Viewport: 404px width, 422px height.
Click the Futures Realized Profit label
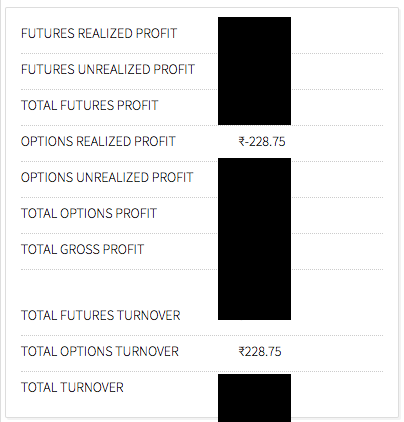tap(99, 34)
